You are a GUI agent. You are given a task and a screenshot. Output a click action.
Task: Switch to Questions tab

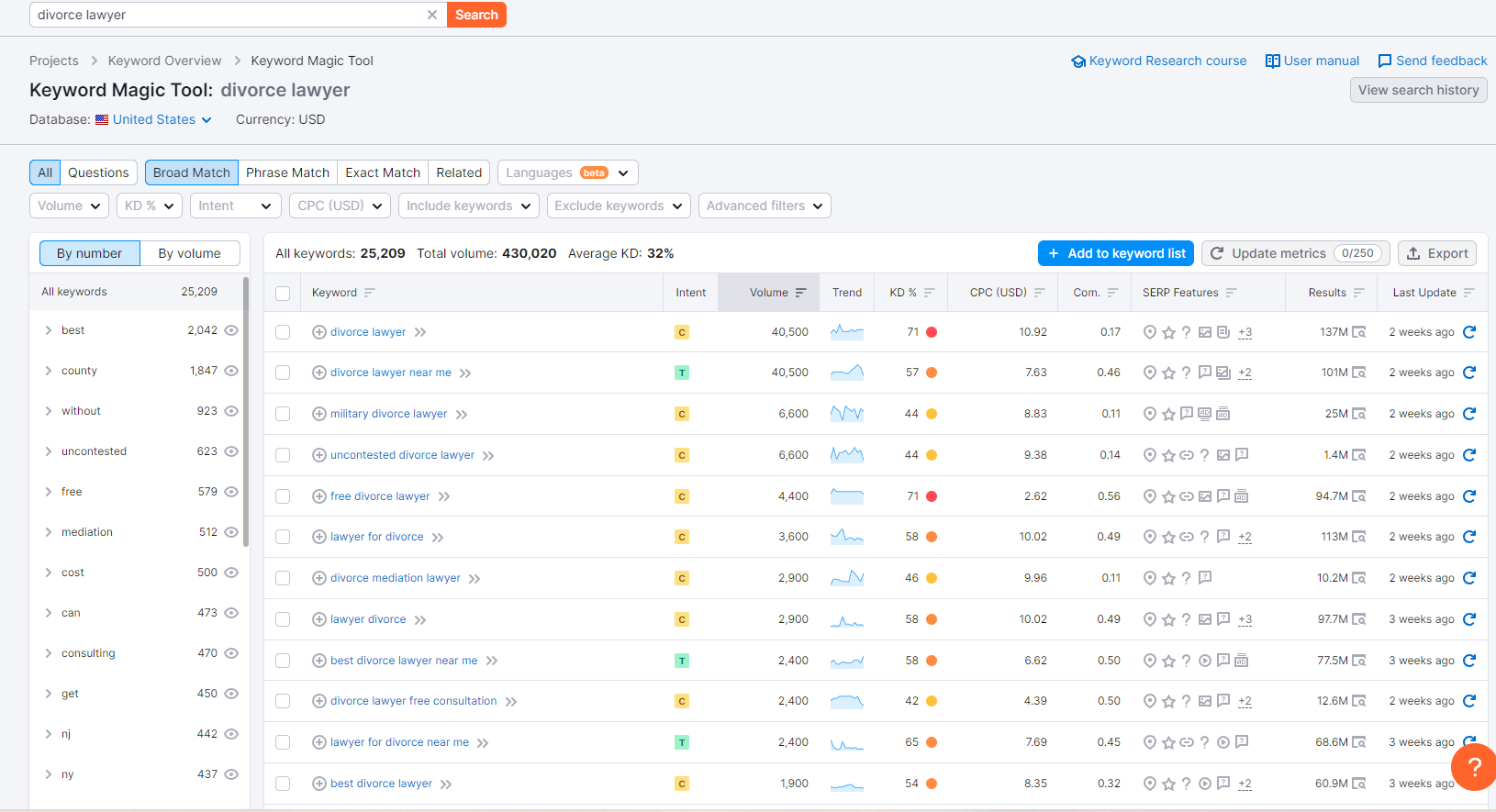[98, 172]
